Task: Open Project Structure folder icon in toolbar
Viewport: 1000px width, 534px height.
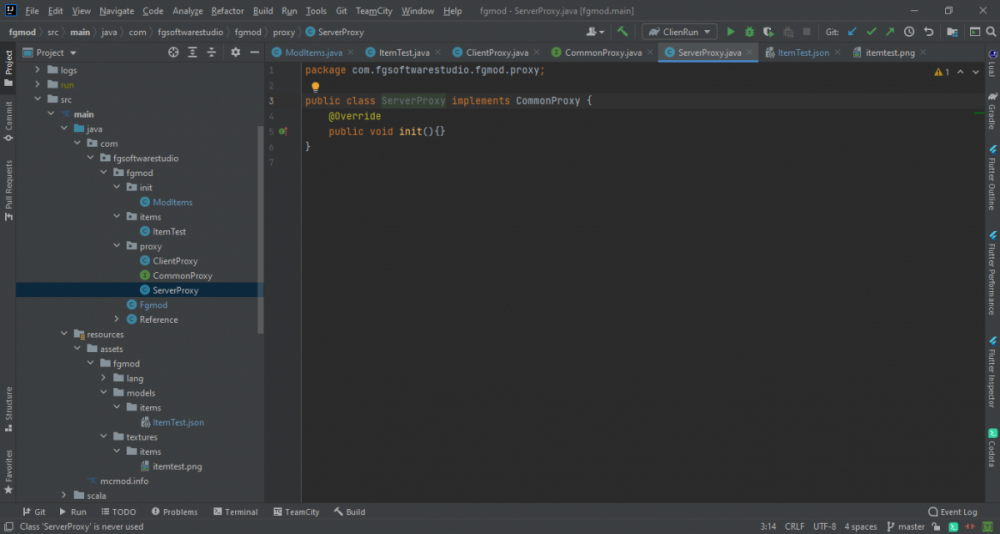Action: 952,31
